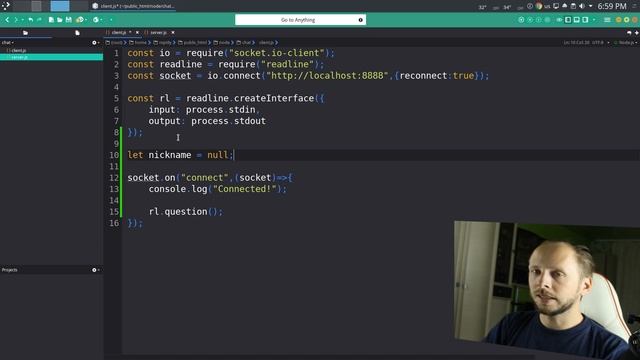Viewport: 640px width, 360px height.
Task: Click the Projects panel header
Action: tap(9, 270)
